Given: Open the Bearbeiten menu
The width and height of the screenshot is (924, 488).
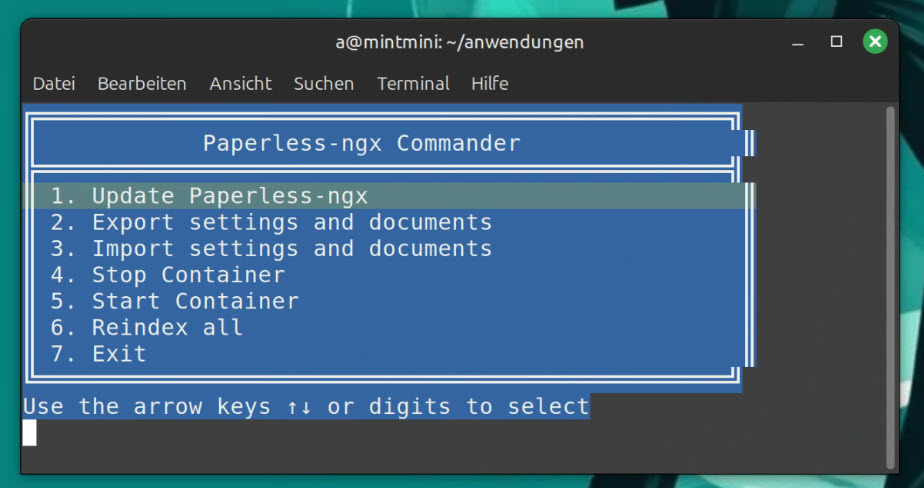Looking at the screenshot, I should 142,84.
